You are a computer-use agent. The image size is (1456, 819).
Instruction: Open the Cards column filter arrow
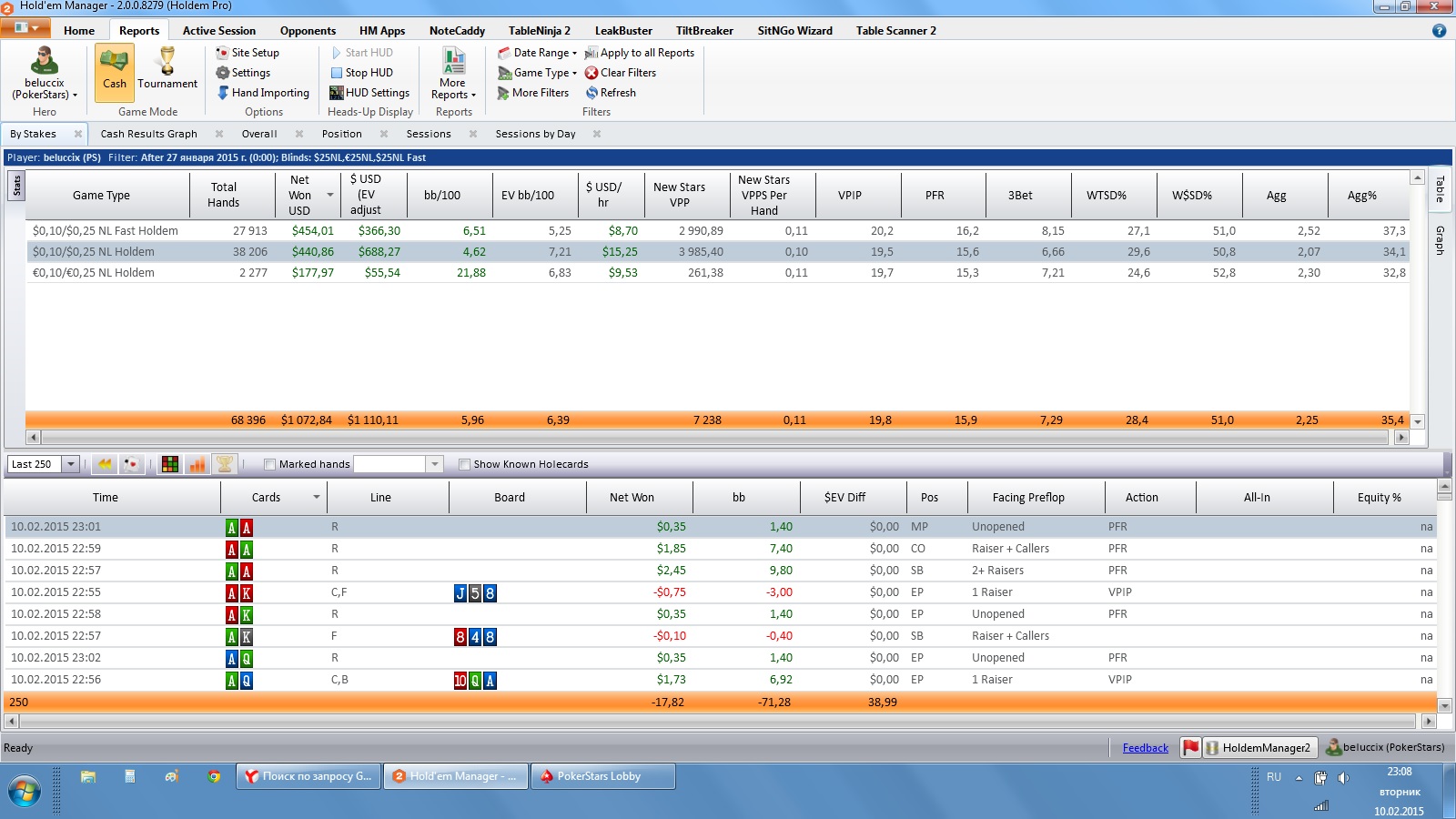point(317,498)
